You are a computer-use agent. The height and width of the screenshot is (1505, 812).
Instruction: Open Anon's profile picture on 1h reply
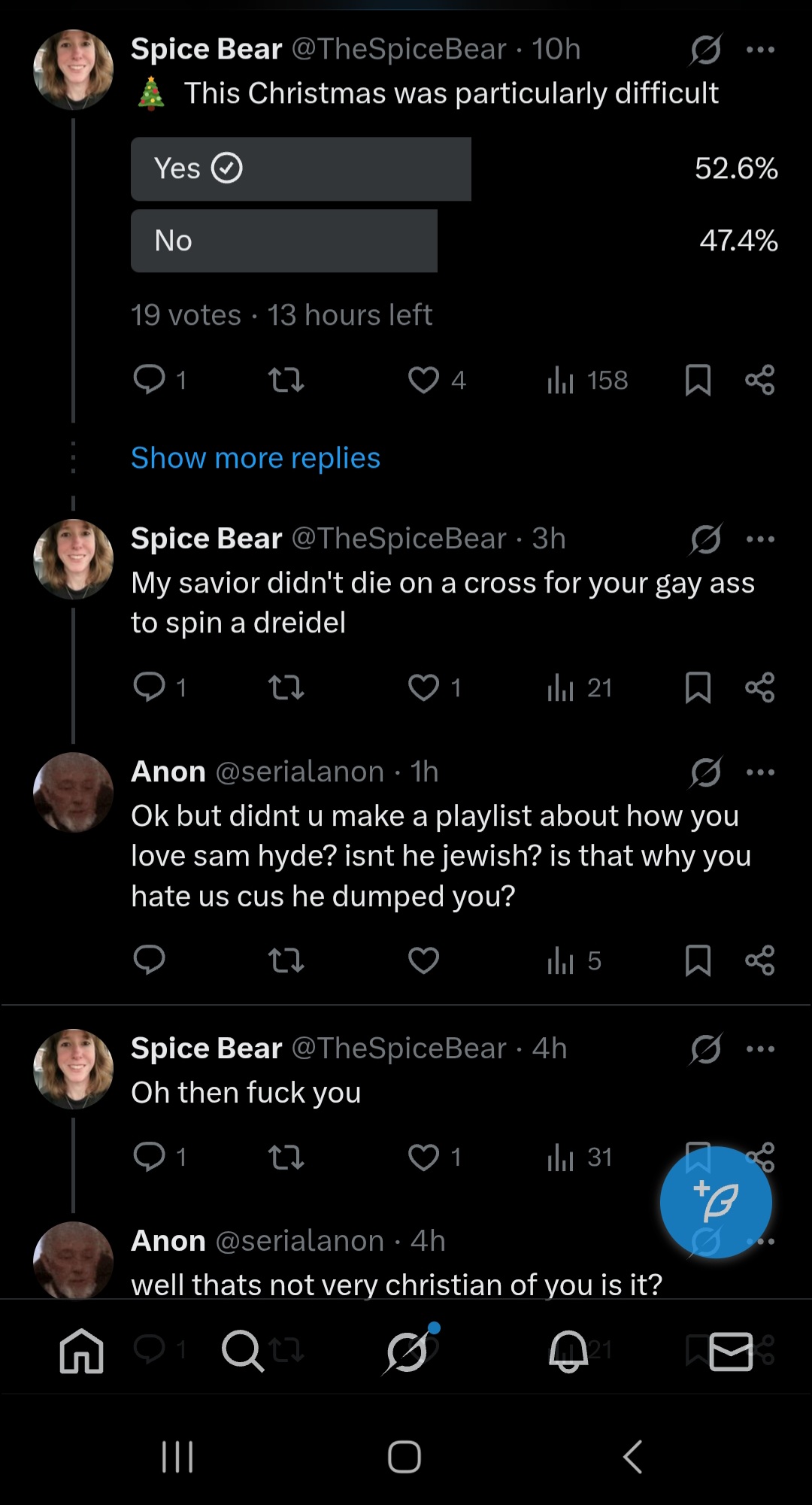74,792
